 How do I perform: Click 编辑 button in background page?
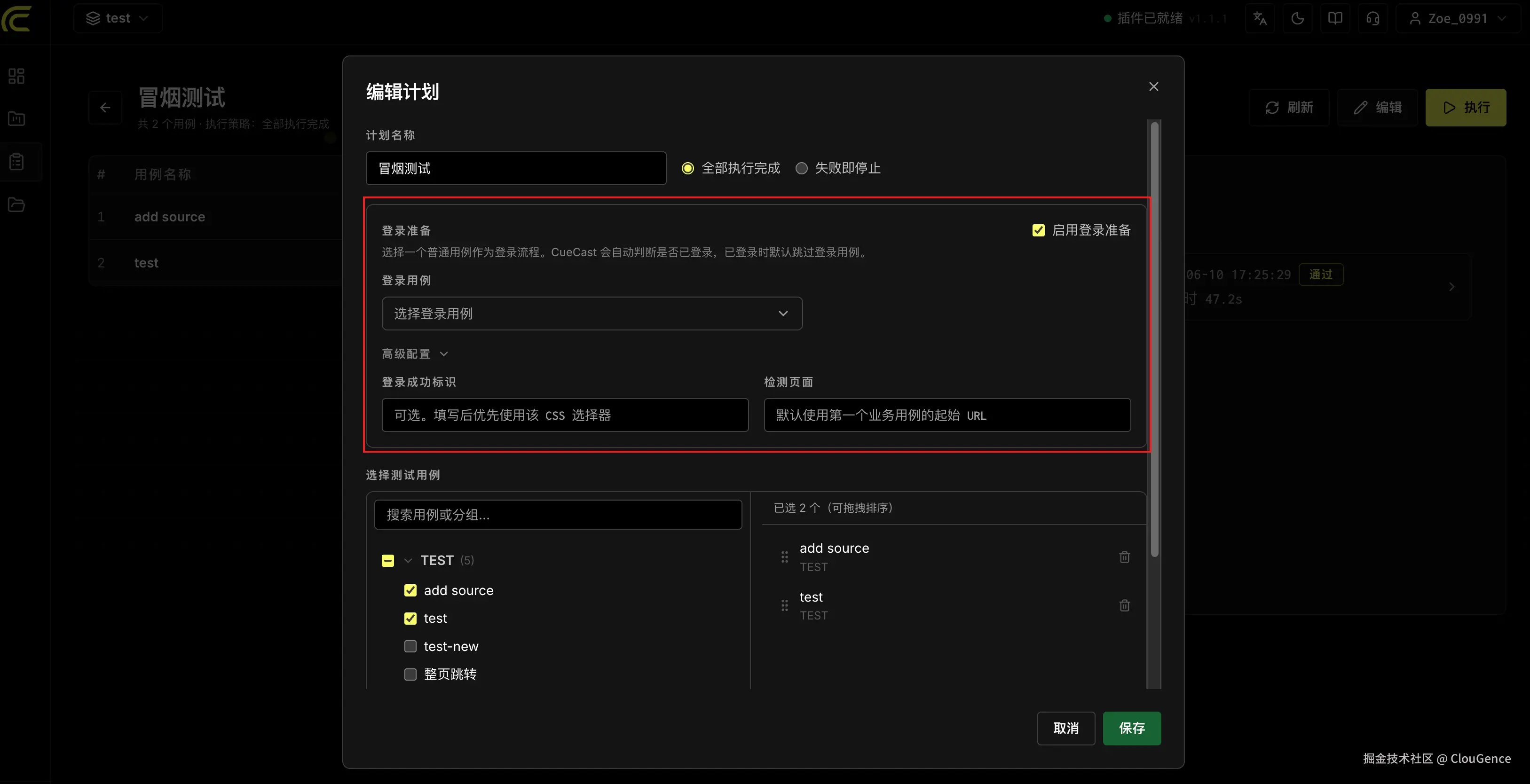point(1377,108)
